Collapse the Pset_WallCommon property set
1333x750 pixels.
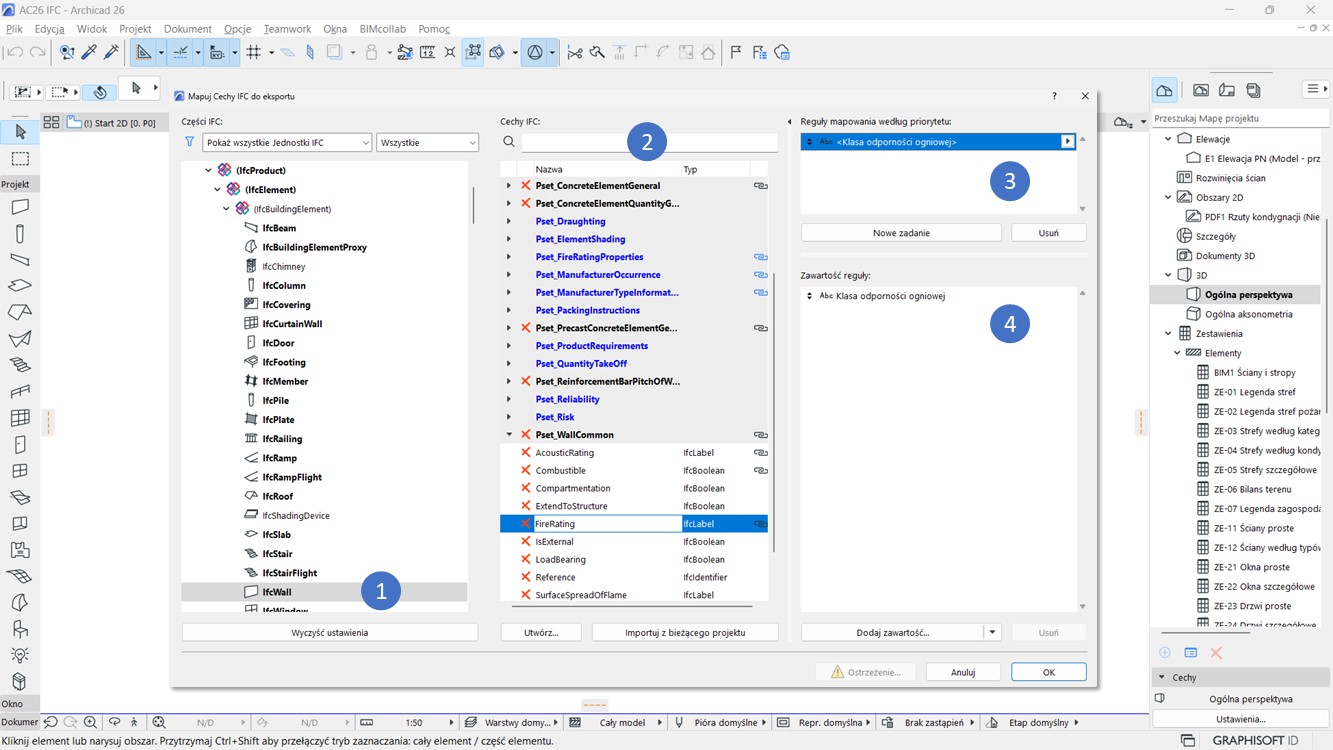[x=509, y=435]
